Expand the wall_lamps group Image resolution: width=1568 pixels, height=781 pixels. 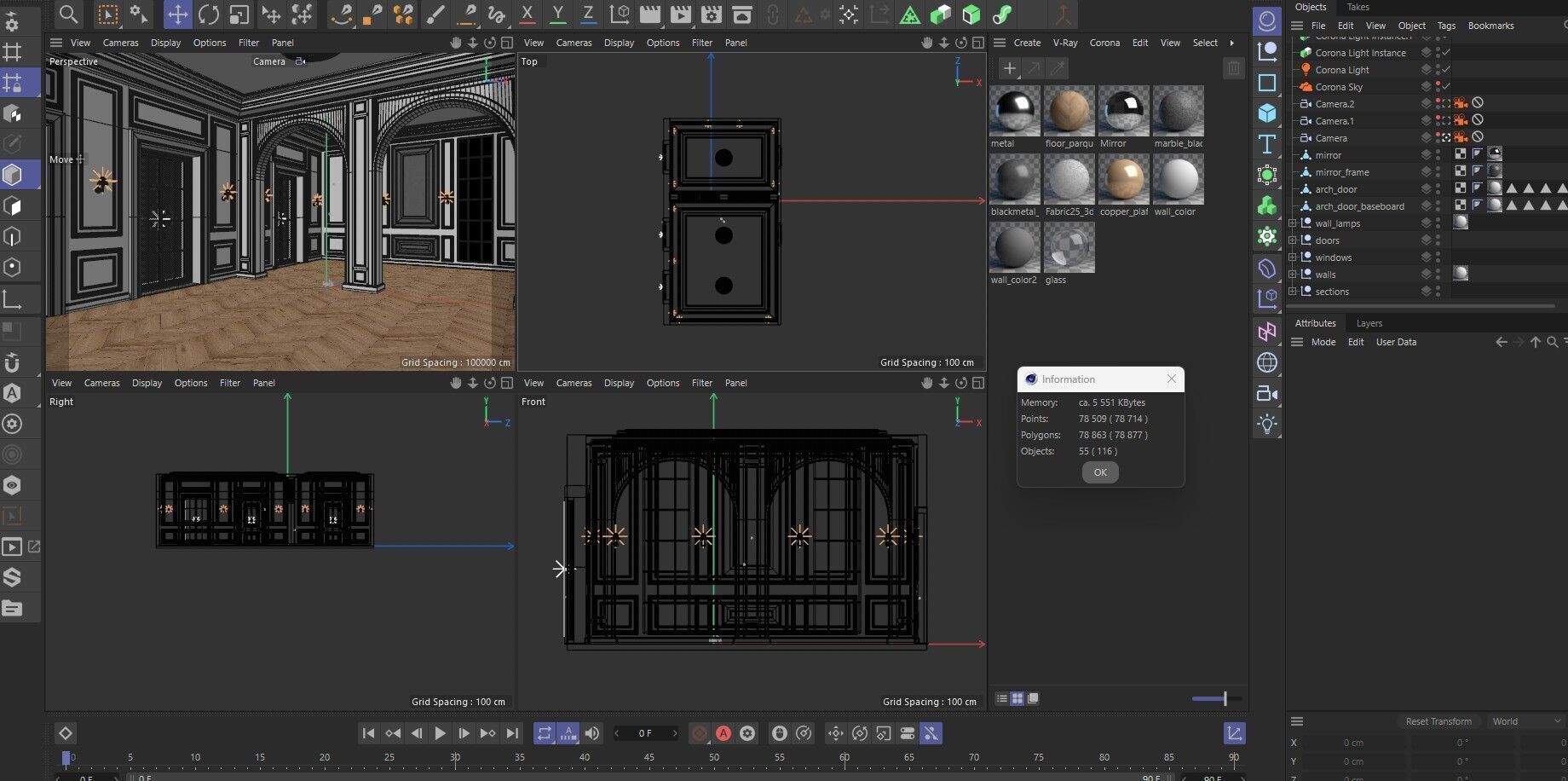(1293, 223)
